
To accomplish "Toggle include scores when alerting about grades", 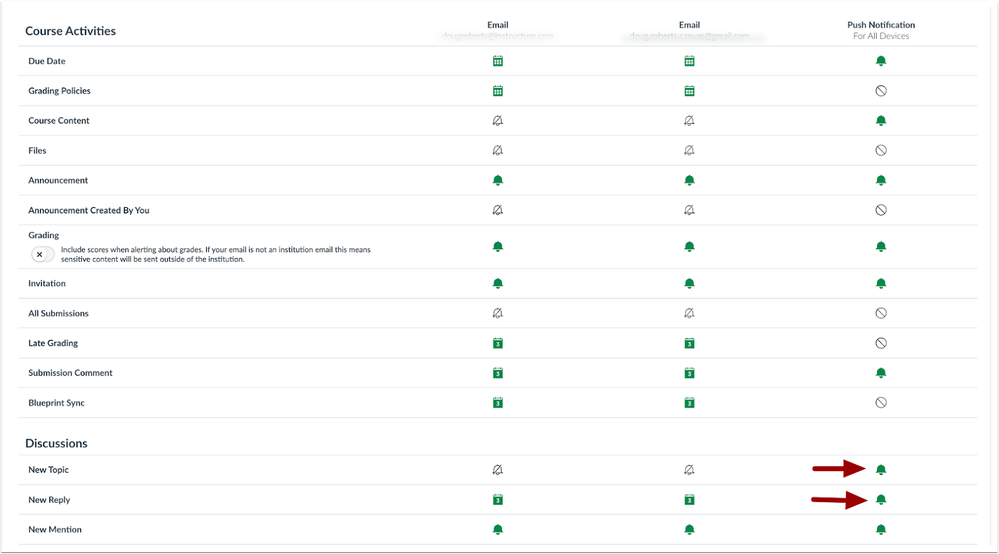I will (x=42, y=255).
